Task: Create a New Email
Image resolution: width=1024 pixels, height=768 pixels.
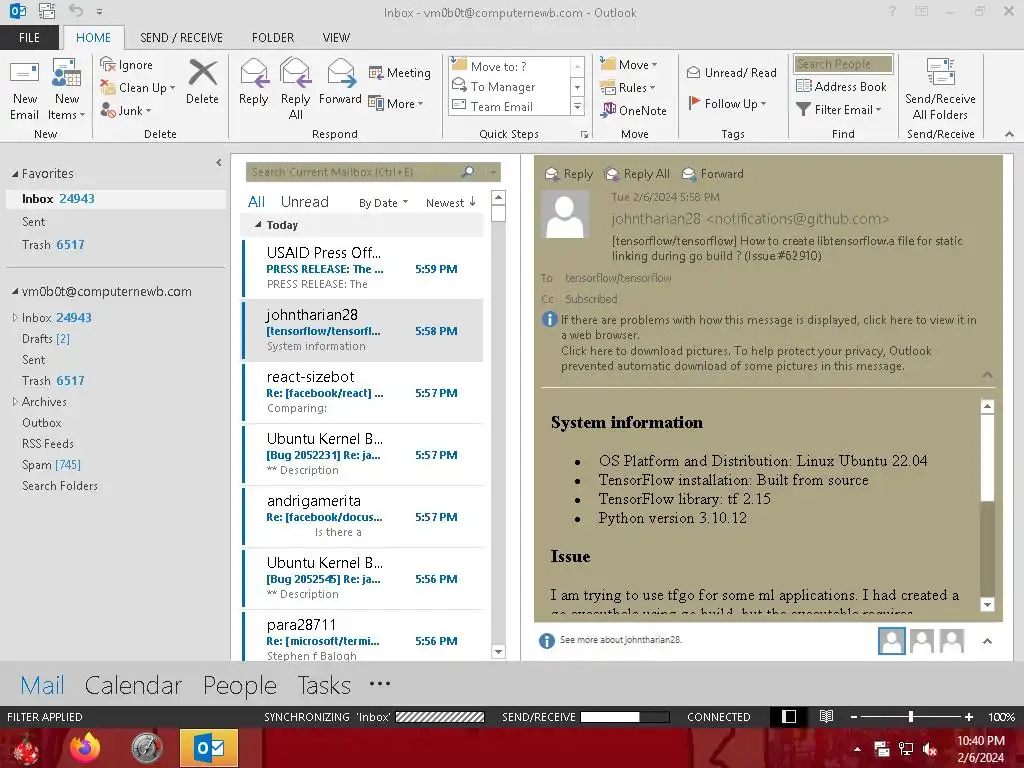Action: click(25, 90)
